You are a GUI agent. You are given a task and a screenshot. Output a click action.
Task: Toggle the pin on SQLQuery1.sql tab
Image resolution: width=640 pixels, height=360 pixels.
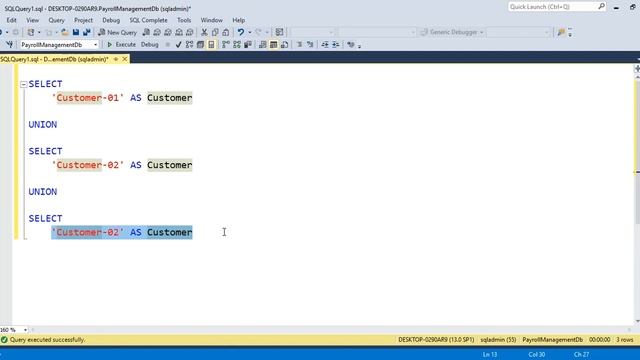[x=116, y=59]
